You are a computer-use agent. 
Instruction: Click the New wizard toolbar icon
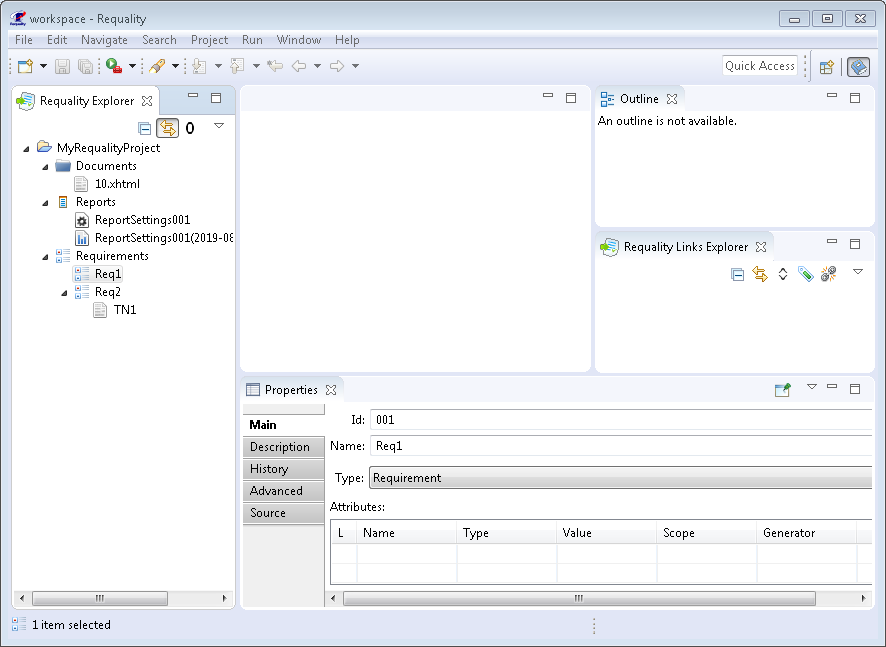pyautogui.click(x=25, y=66)
